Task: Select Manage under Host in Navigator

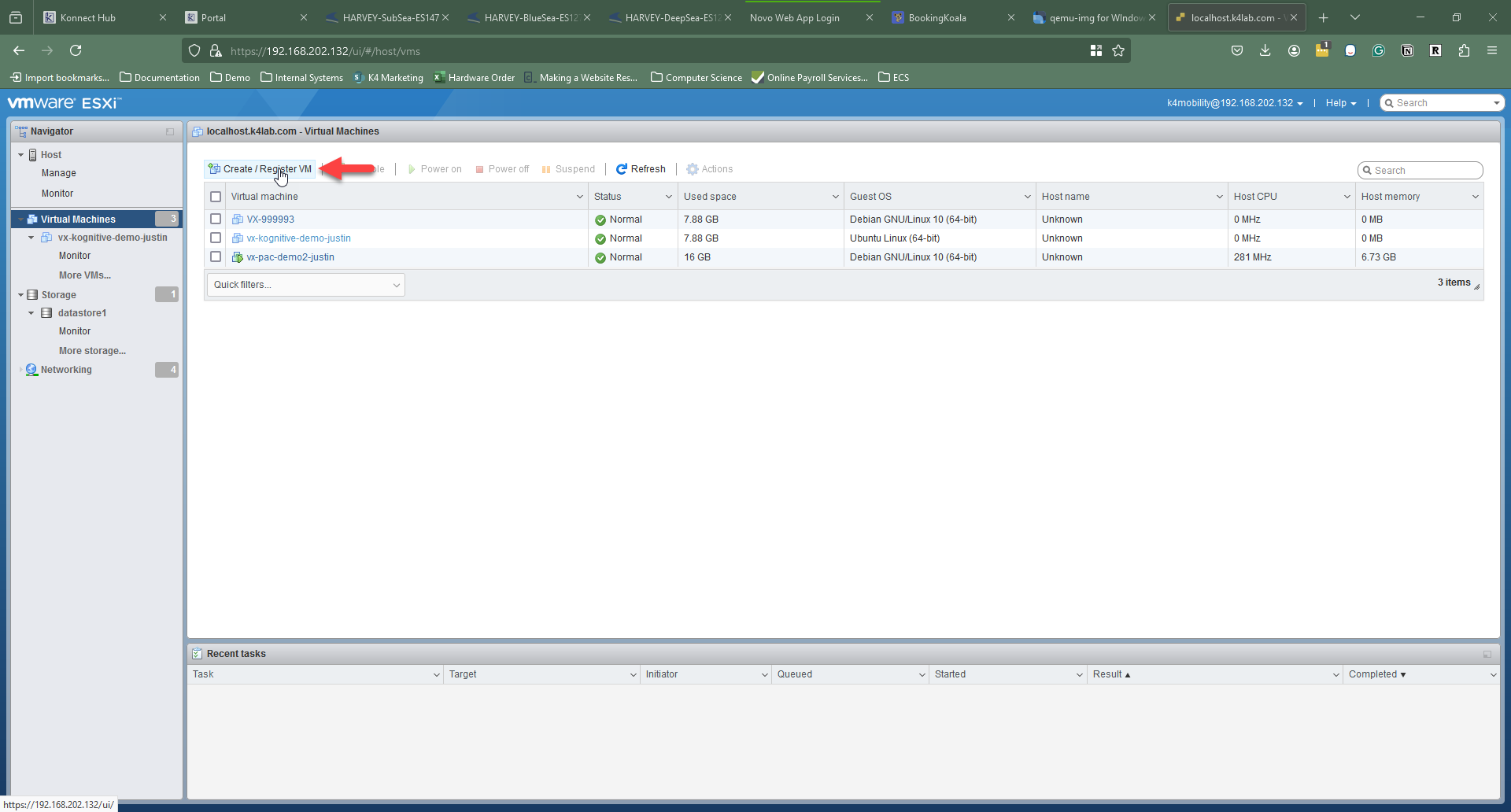Action: point(59,173)
